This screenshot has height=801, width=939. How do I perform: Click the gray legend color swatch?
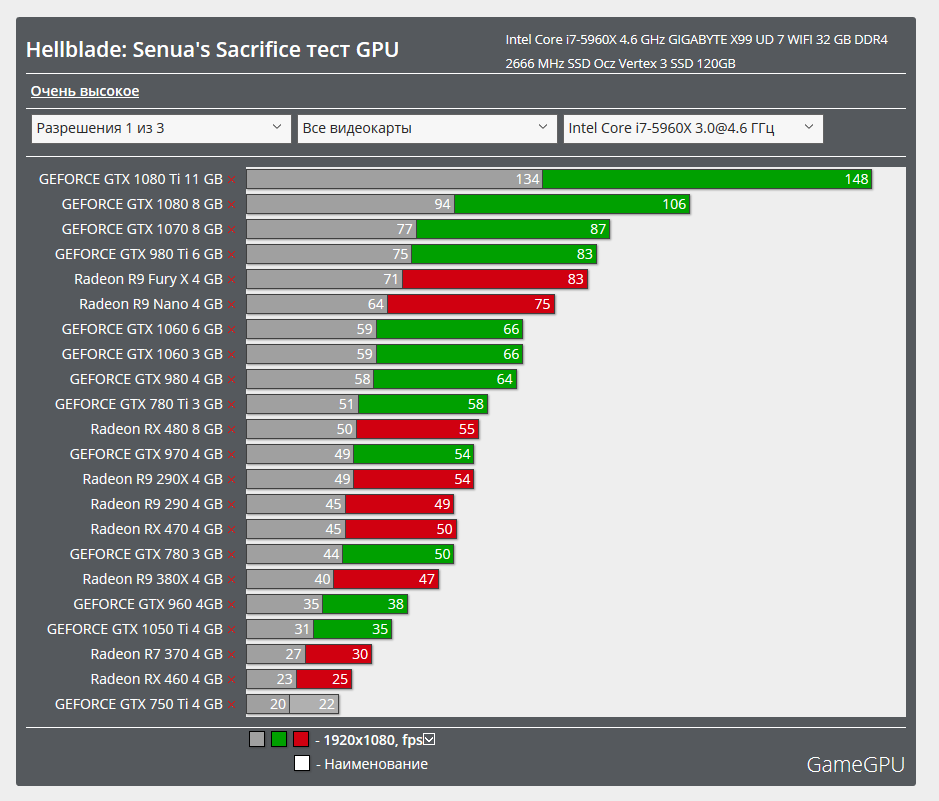(x=257, y=740)
